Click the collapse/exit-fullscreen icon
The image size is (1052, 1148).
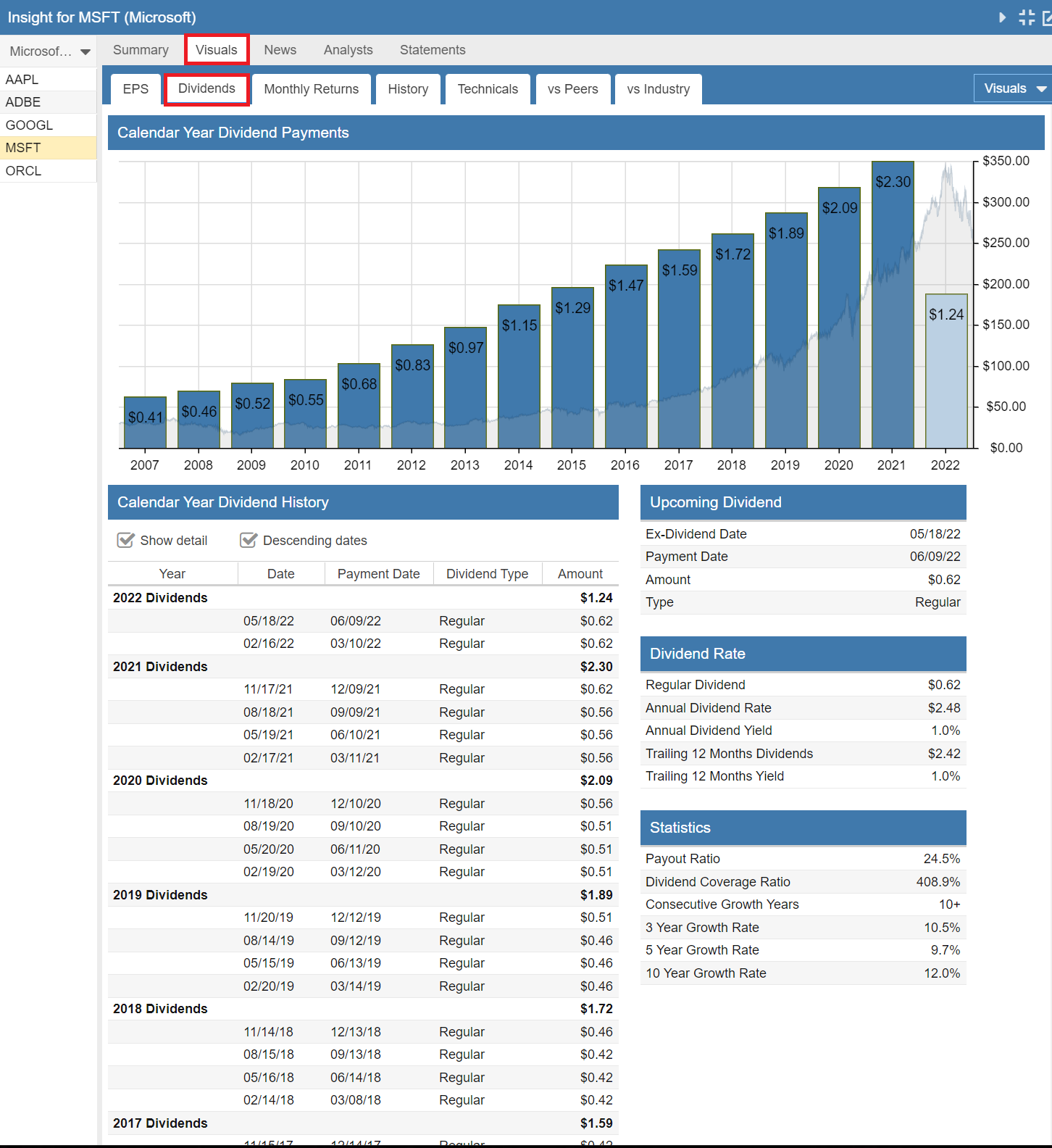pos(1027,17)
